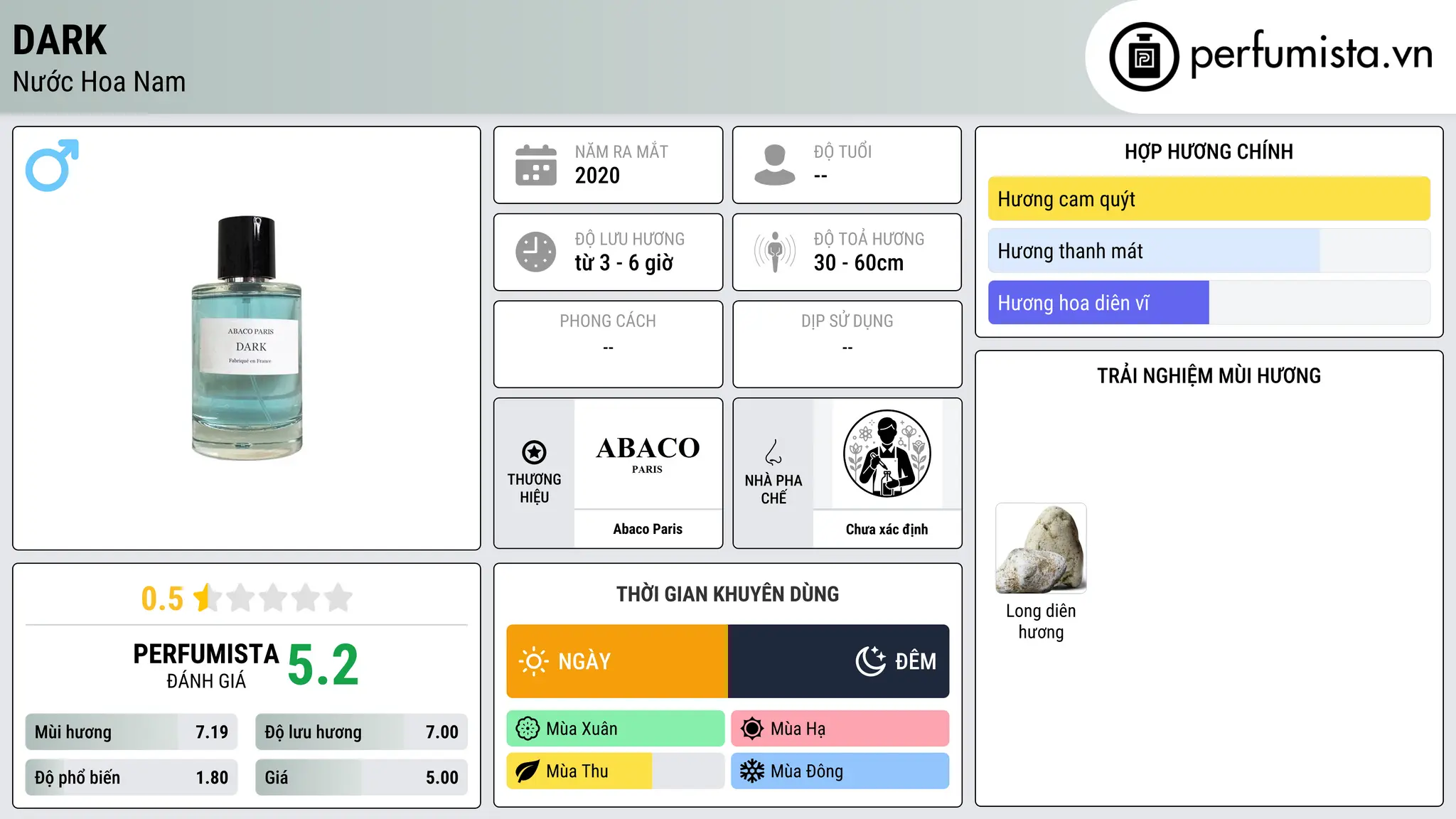Click the 5.2 Perfumista rating score
This screenshot has height=819, width=1456.
pyautogui.click(x=323, y=665)
